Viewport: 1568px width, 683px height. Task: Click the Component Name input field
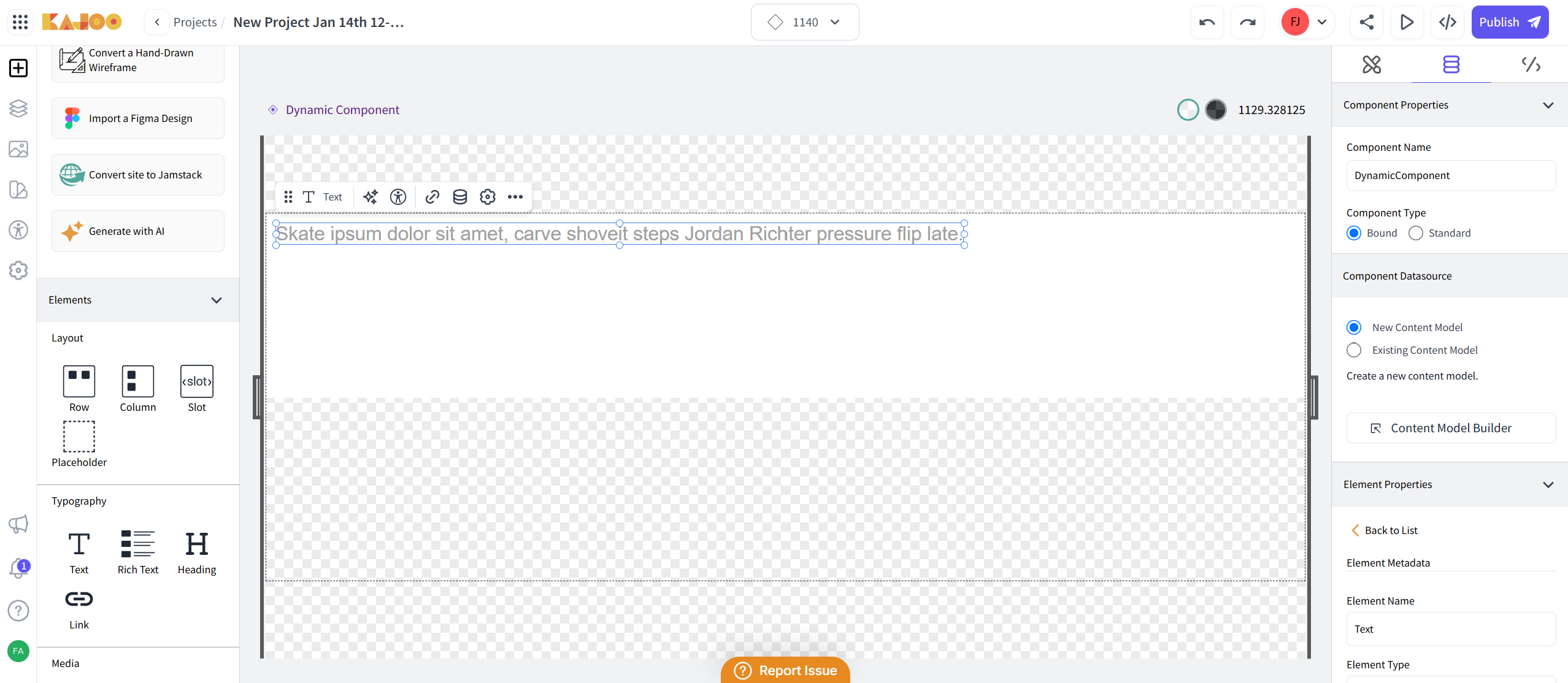1451,176
